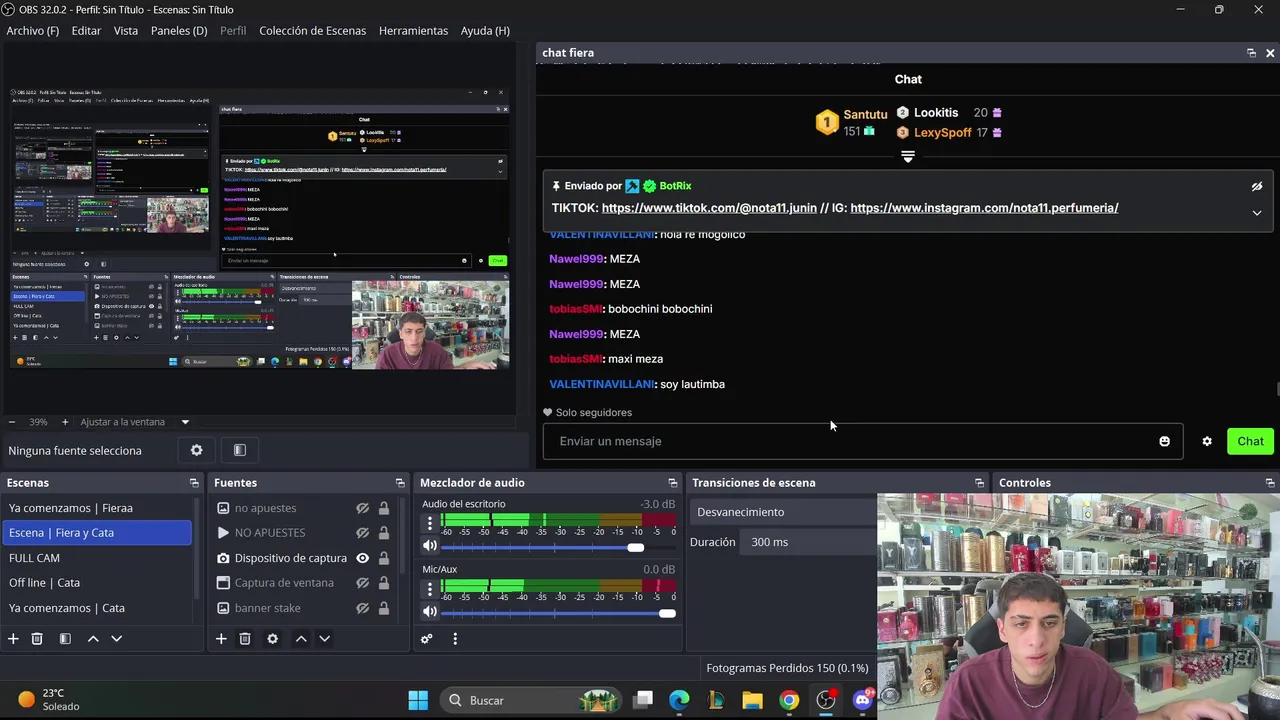
Task: Open advanced audio properties gears icon
Action: click(x=427, y=639)
